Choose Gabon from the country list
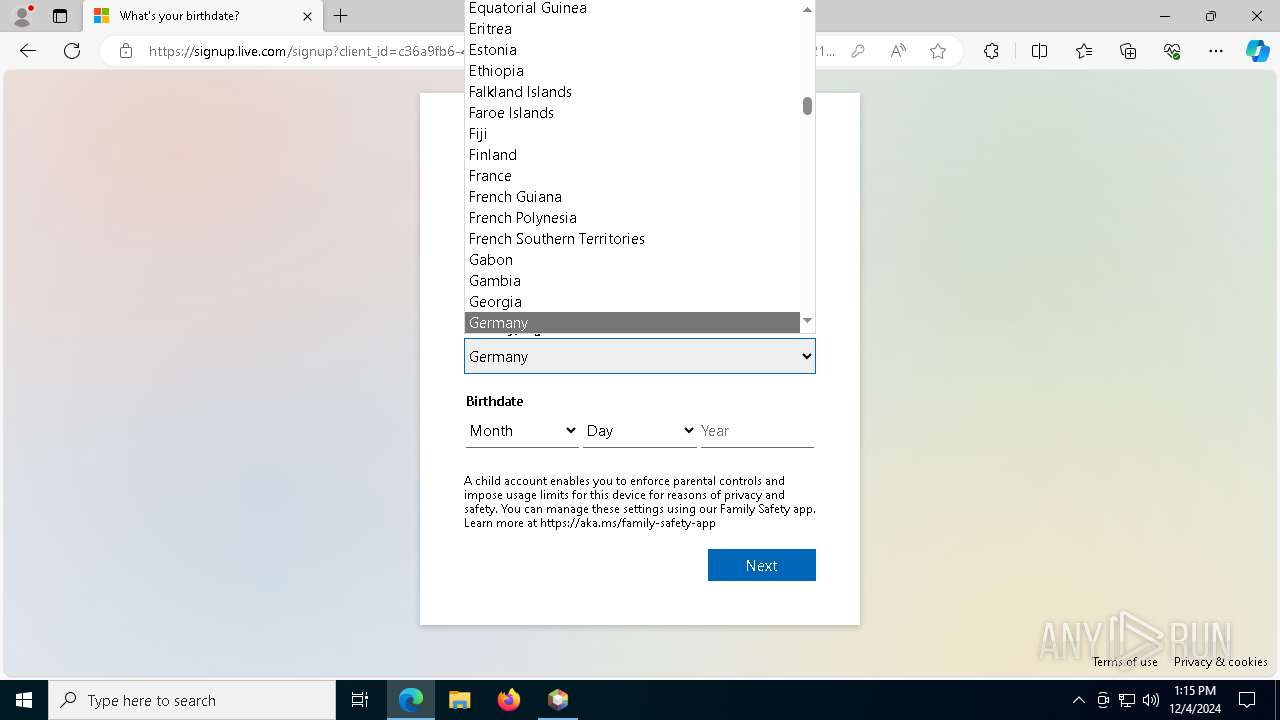1280x720 pixels. coord(632,260)
